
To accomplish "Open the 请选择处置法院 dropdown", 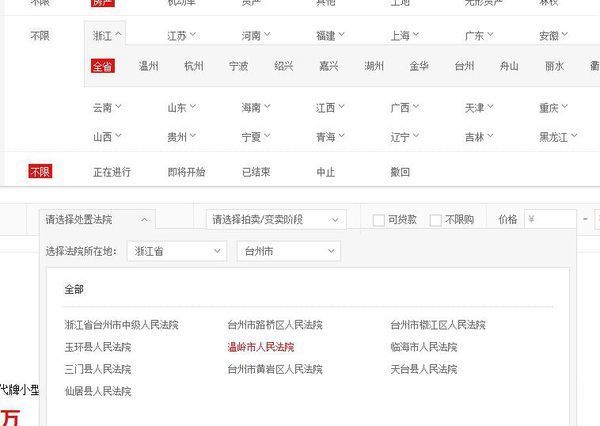I will click(x=97, y=219).
